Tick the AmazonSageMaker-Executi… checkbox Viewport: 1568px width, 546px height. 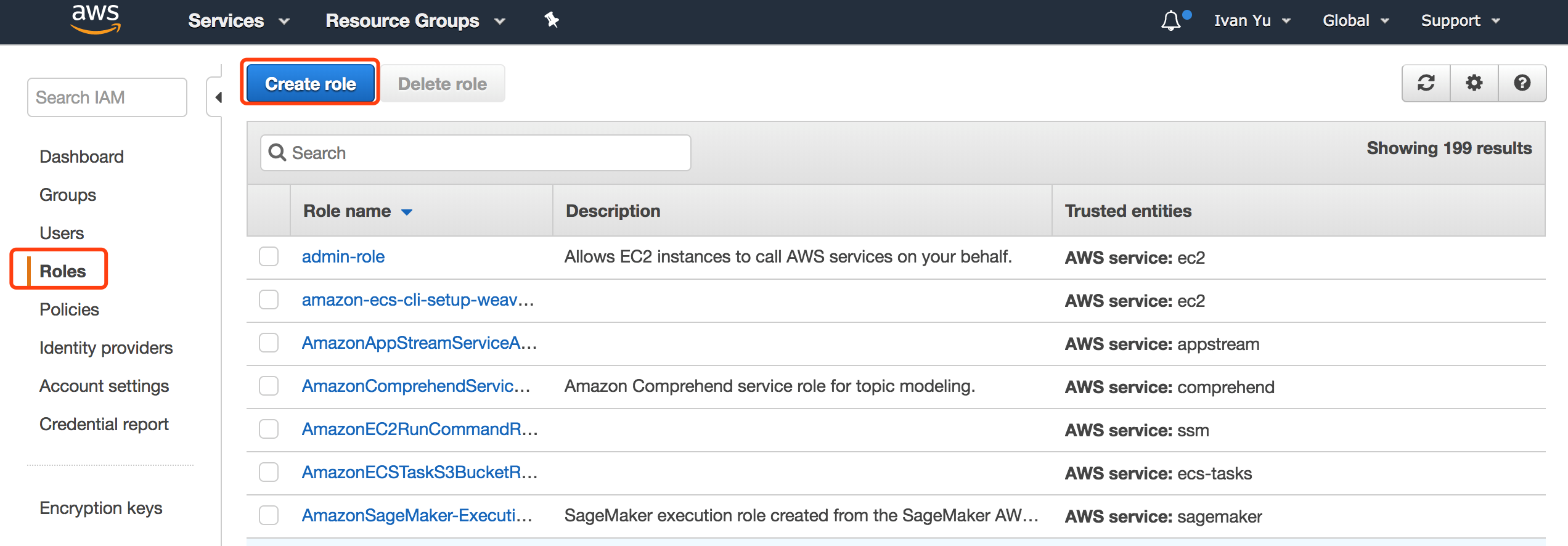coord(269,515)
